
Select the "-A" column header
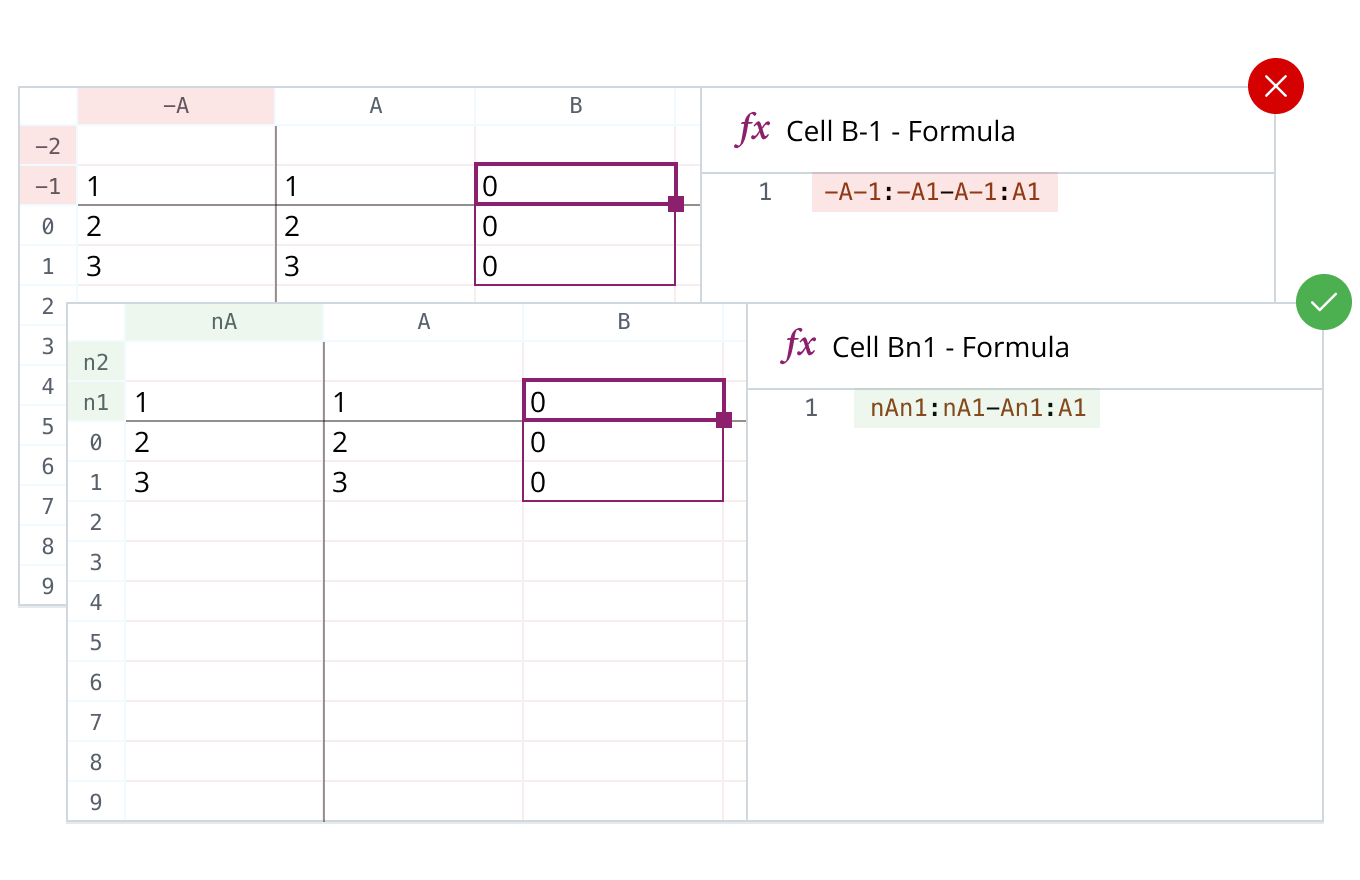pyautogui.click(x=176, y=106)
